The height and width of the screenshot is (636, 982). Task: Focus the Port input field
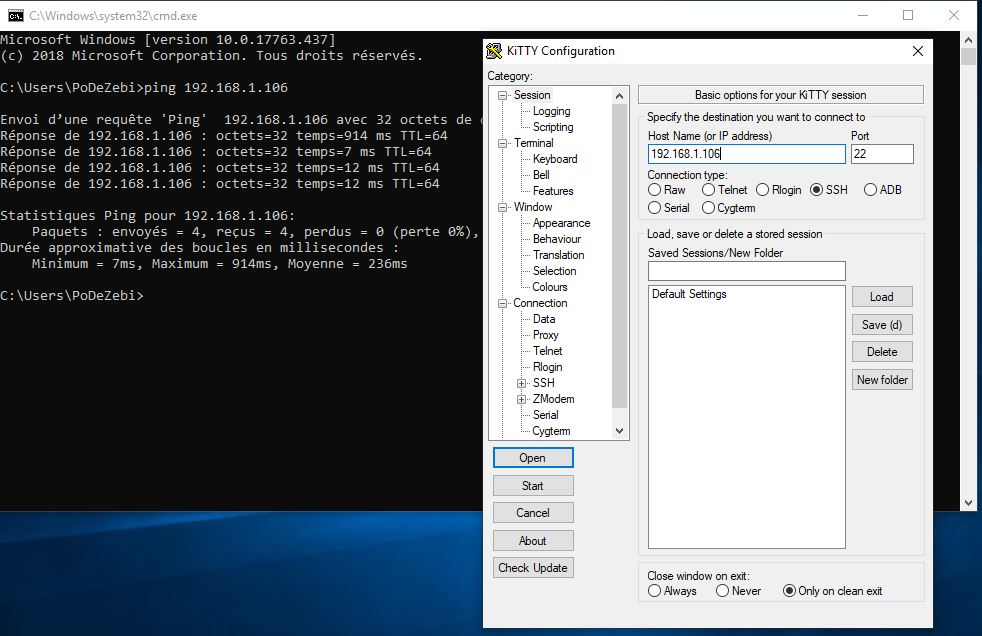882,154
